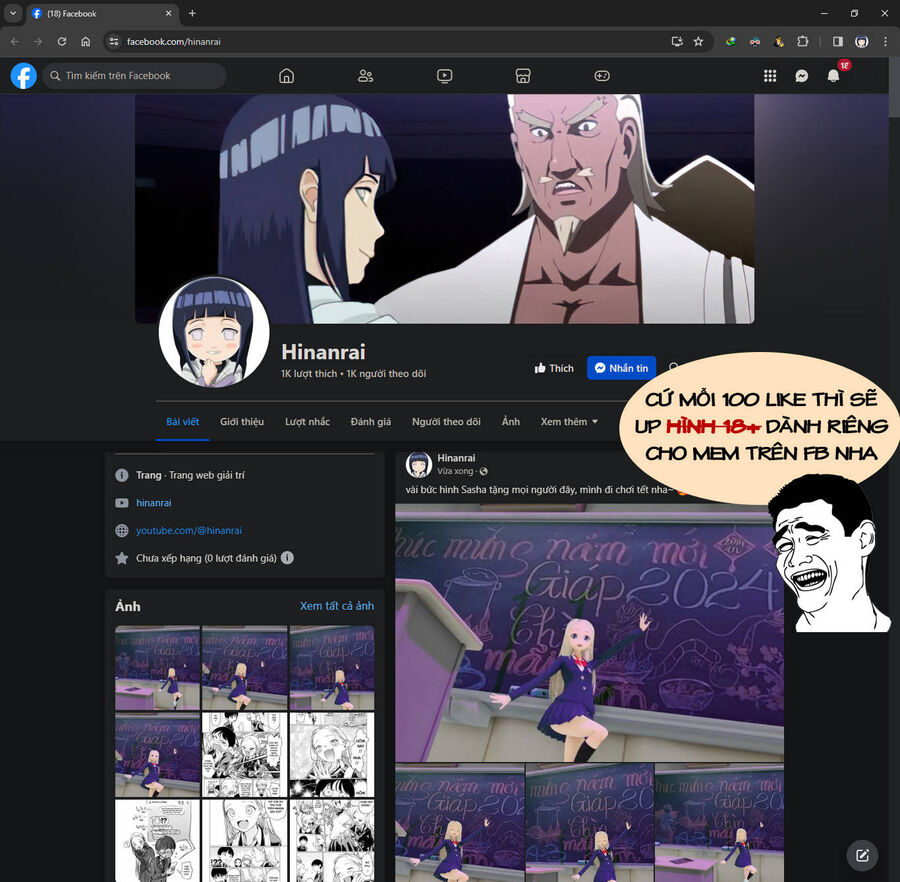Click the Facebook logo
Screen dimensions: 900x882
23,75
